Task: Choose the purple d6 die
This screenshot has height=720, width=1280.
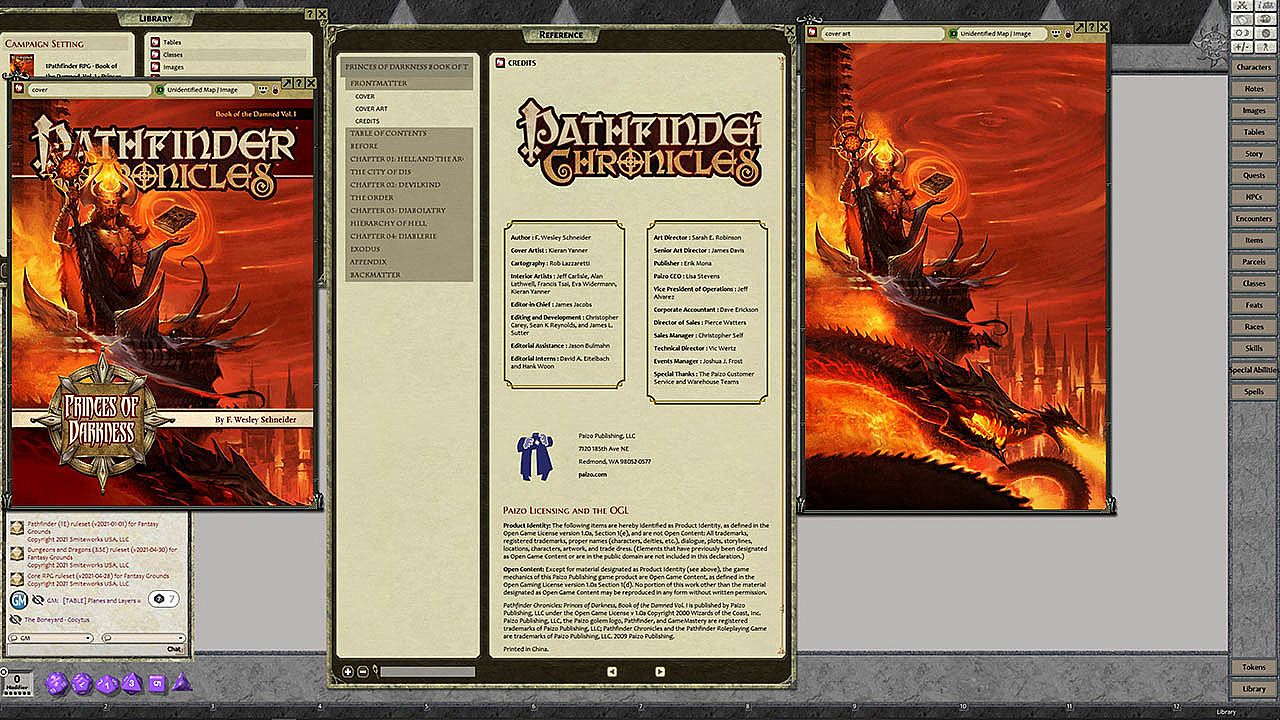Action: tap(157, 684)
